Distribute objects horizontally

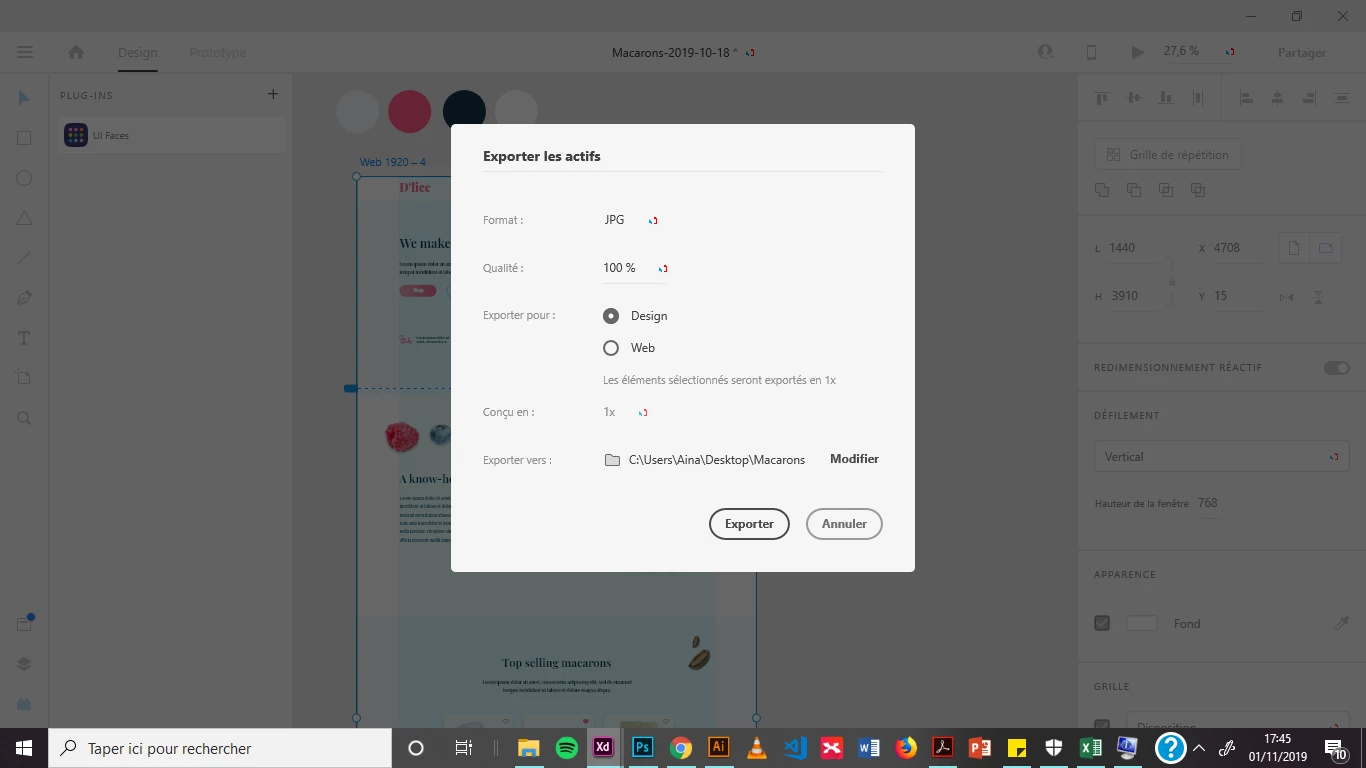pyautogui.click(x=1198, y=98)
